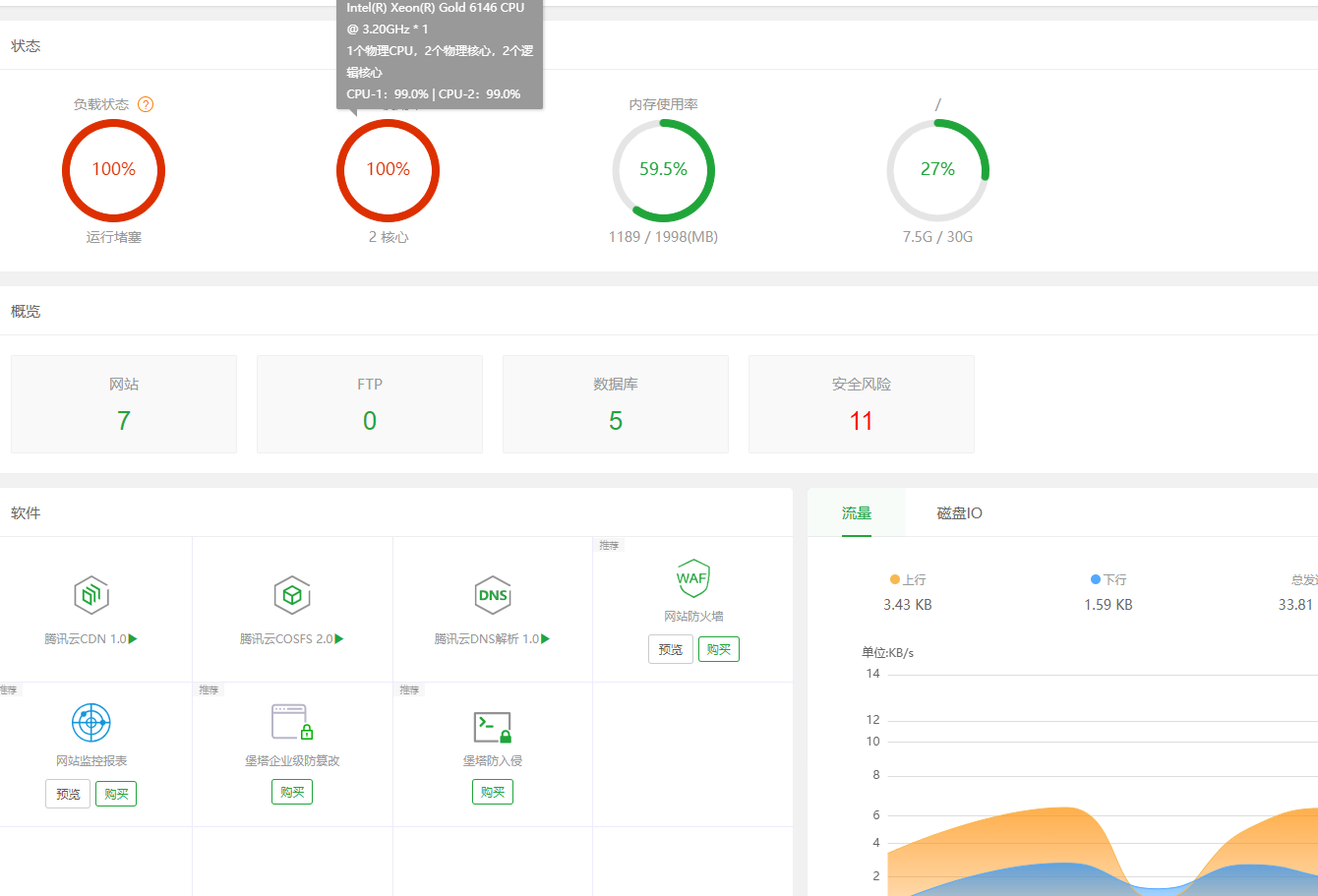
Task: Open the 网站 overview card showing 7
Action: click(124, 404)
